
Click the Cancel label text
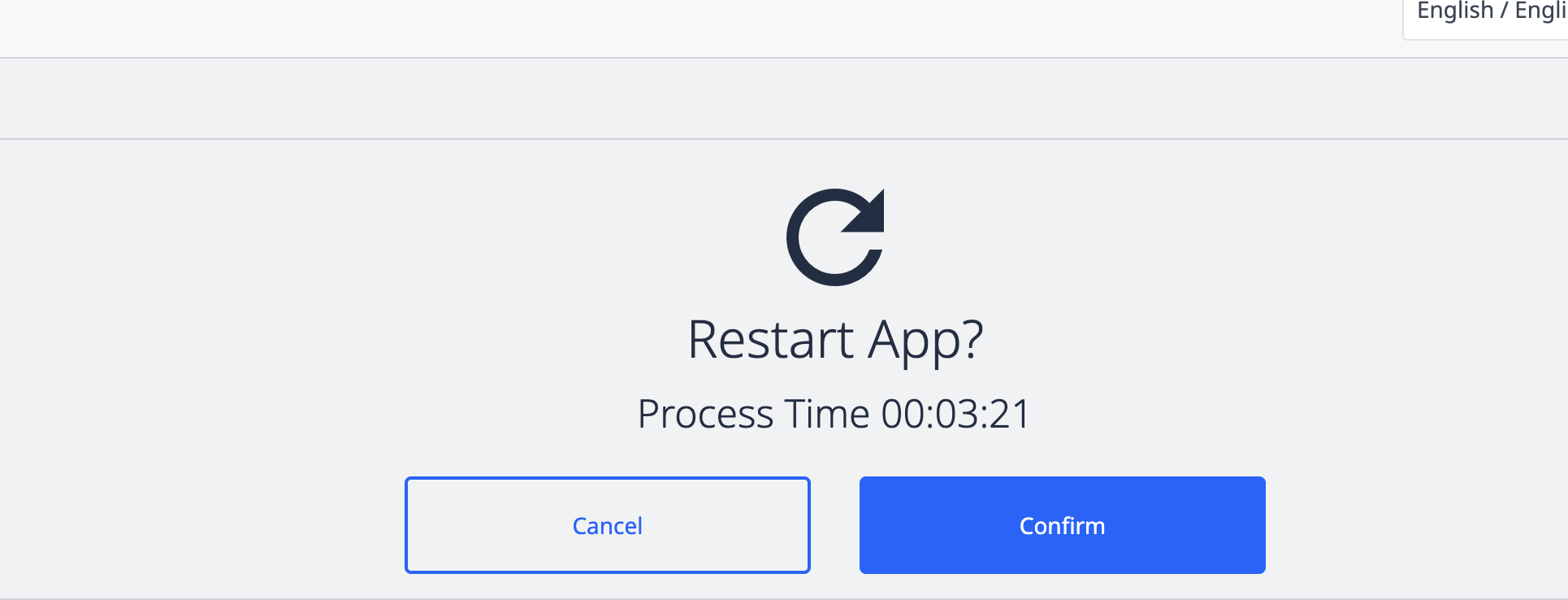coord(608,526)
